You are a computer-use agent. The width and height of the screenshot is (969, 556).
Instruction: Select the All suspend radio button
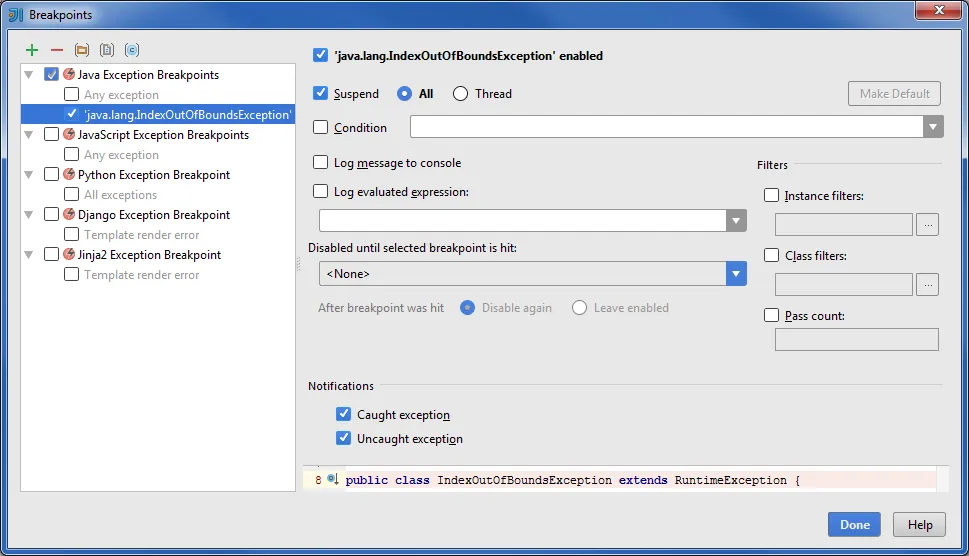click(404, 94)
